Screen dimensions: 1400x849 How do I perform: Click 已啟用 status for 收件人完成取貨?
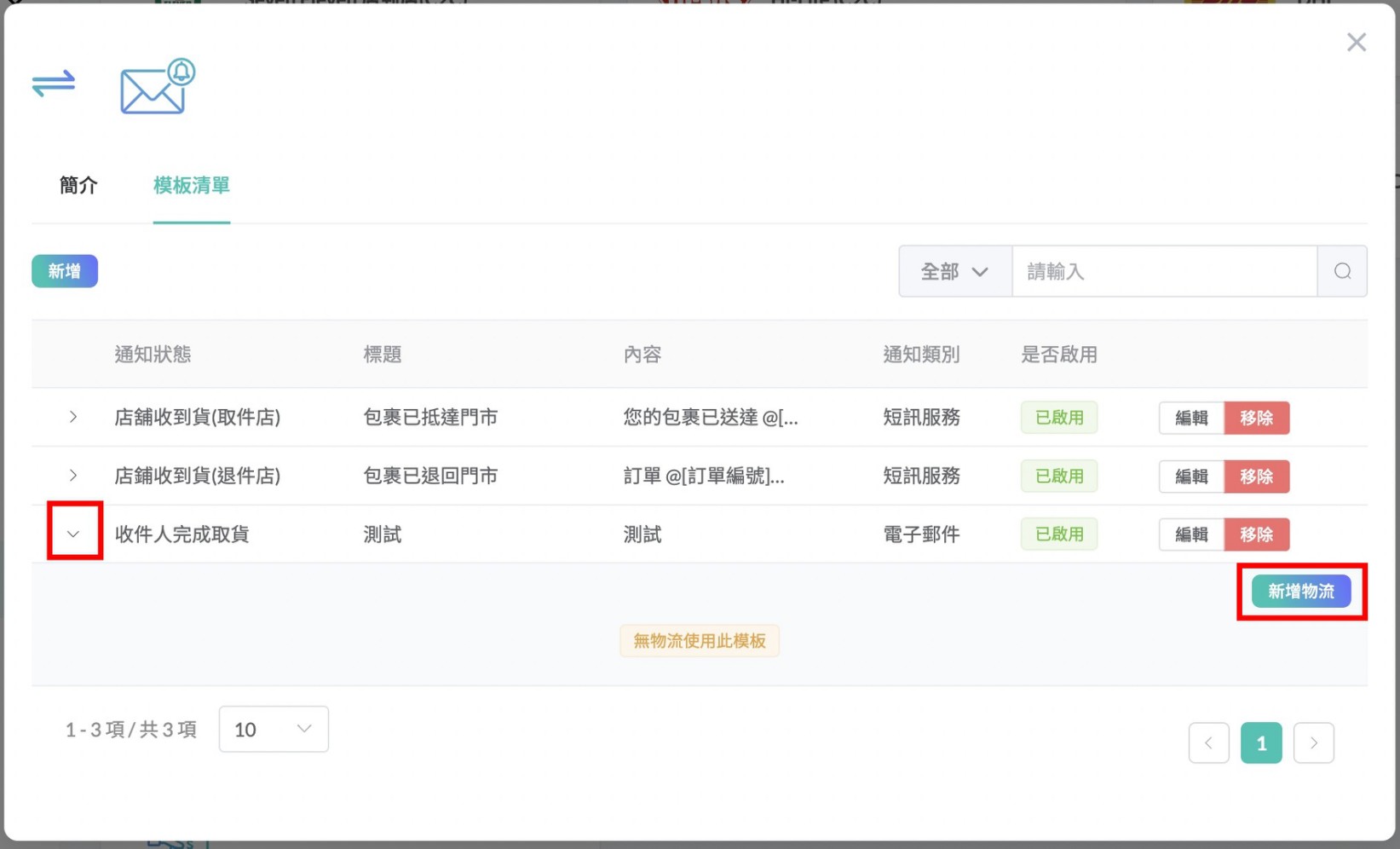pyautogui.click(x=1058, y=534)
